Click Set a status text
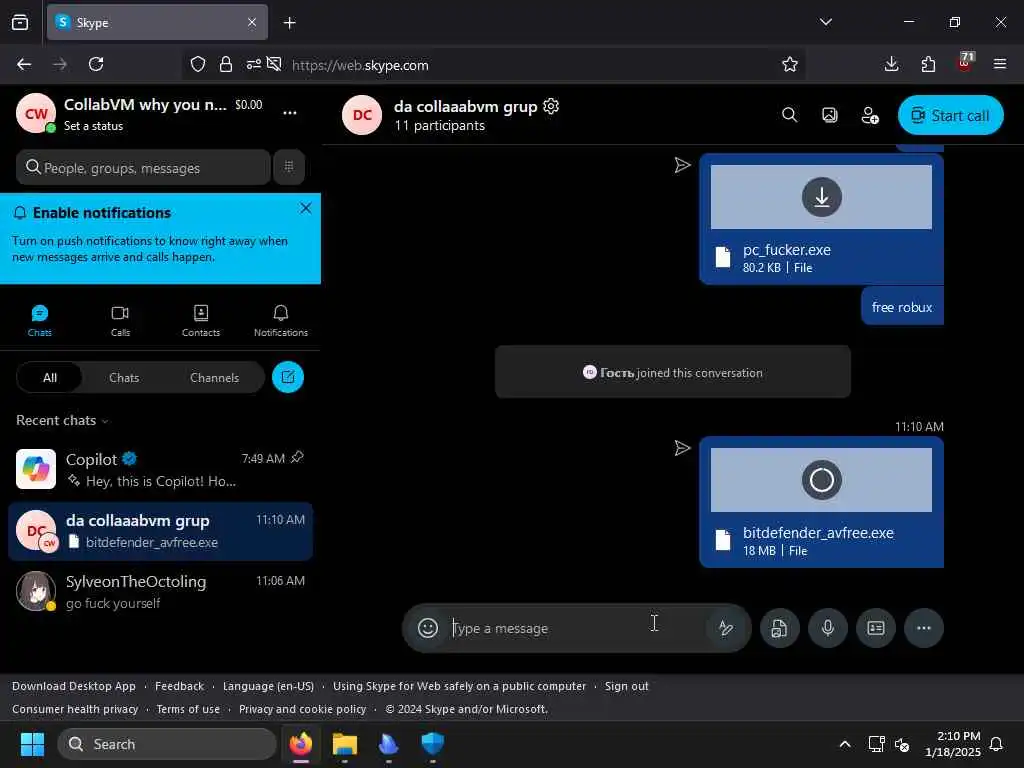 [93, 126]
